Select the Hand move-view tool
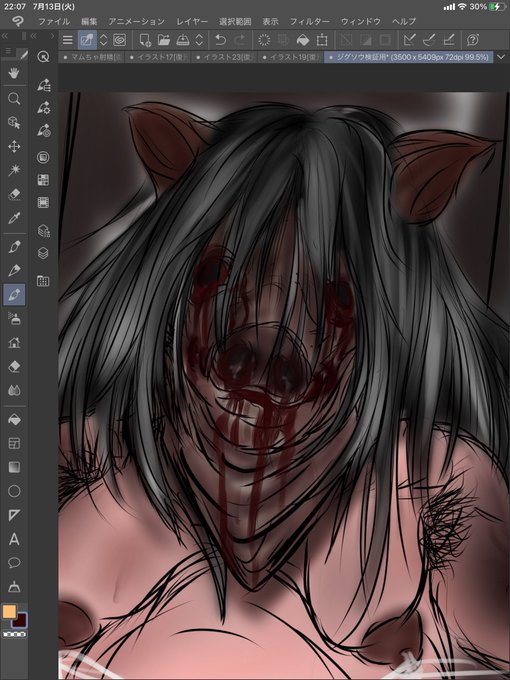This screenshot has width=510, height=680. click(x=14, y=73)
